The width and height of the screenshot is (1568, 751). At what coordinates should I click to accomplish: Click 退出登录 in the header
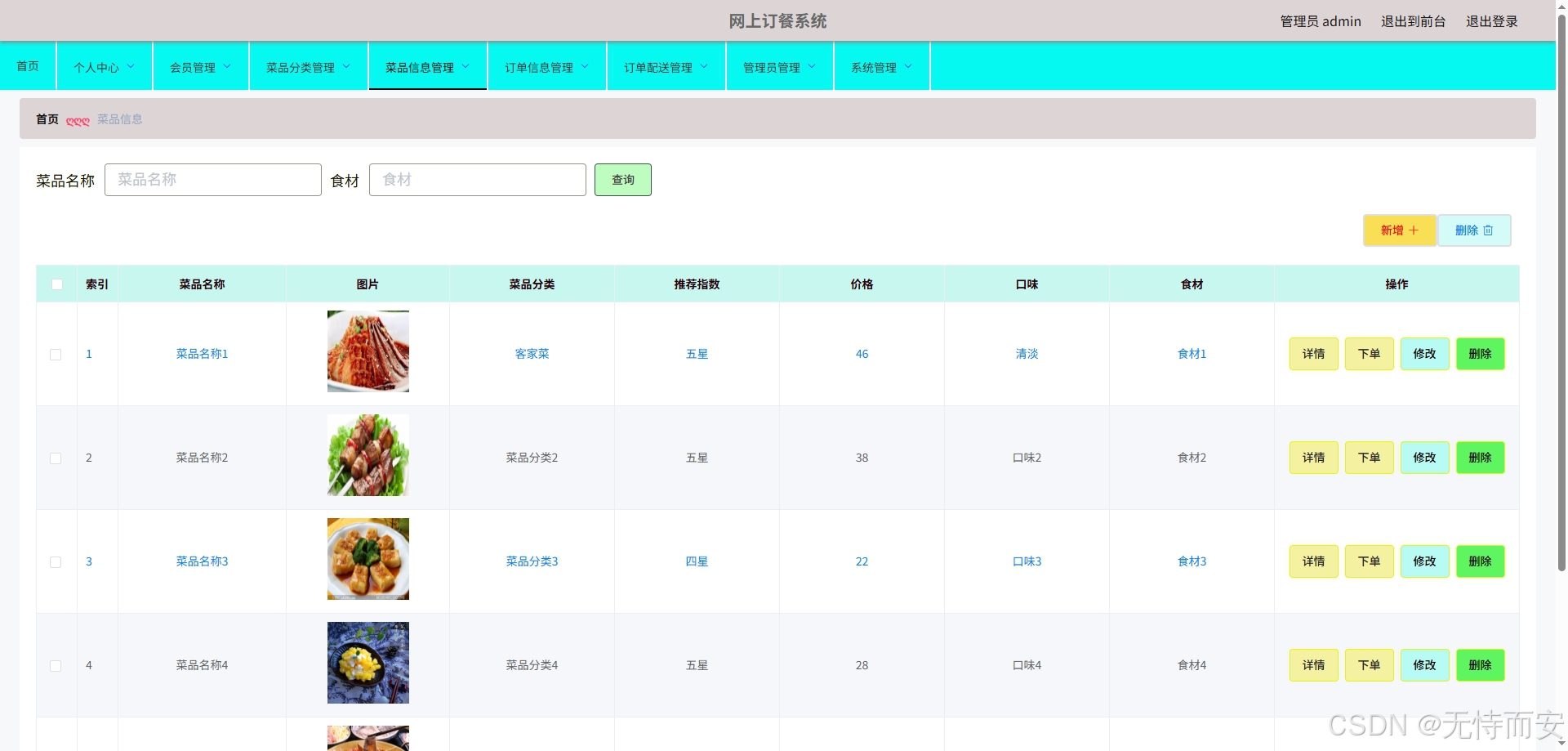pyautogui.click(x=1492, y=21)
